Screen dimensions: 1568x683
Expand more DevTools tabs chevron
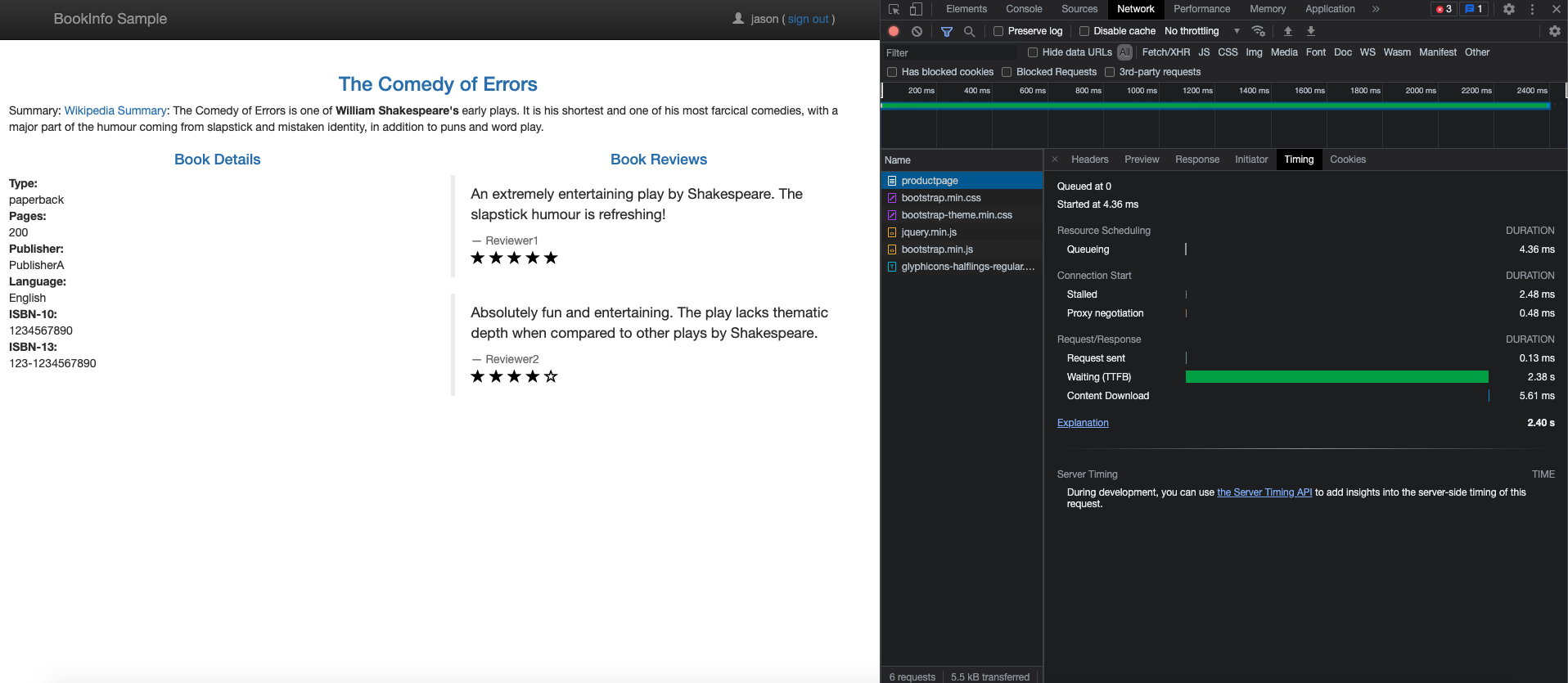(1376, 9)
